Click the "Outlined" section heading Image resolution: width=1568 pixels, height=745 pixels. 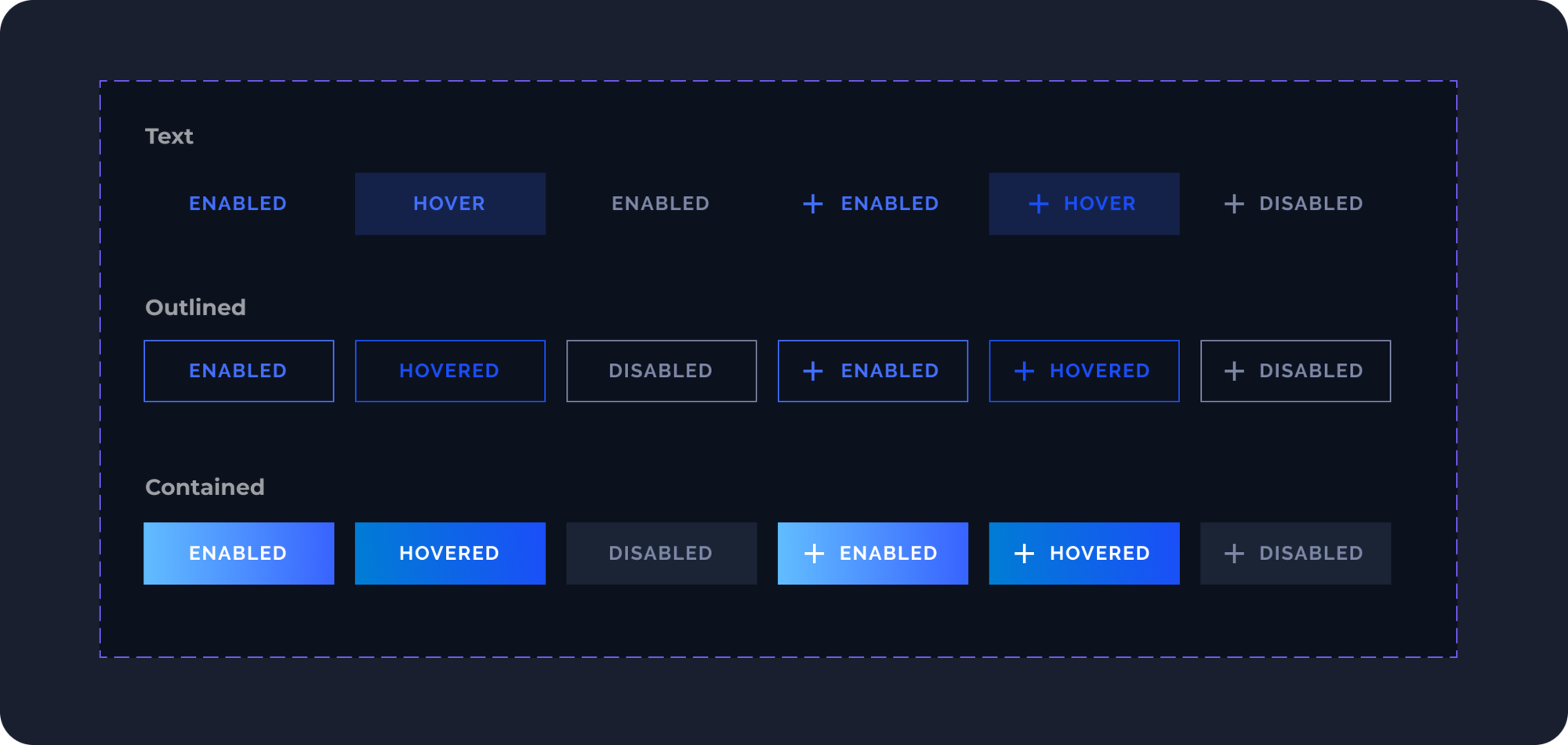tap(195, 307)
